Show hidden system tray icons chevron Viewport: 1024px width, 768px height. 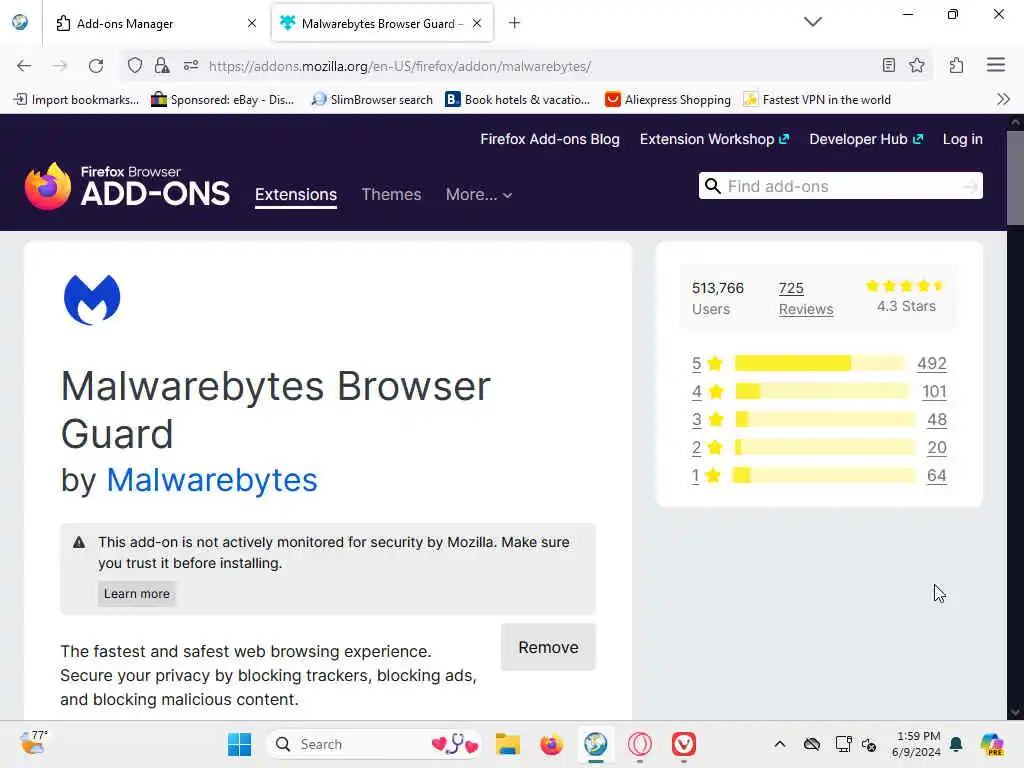tap(779, 744)
